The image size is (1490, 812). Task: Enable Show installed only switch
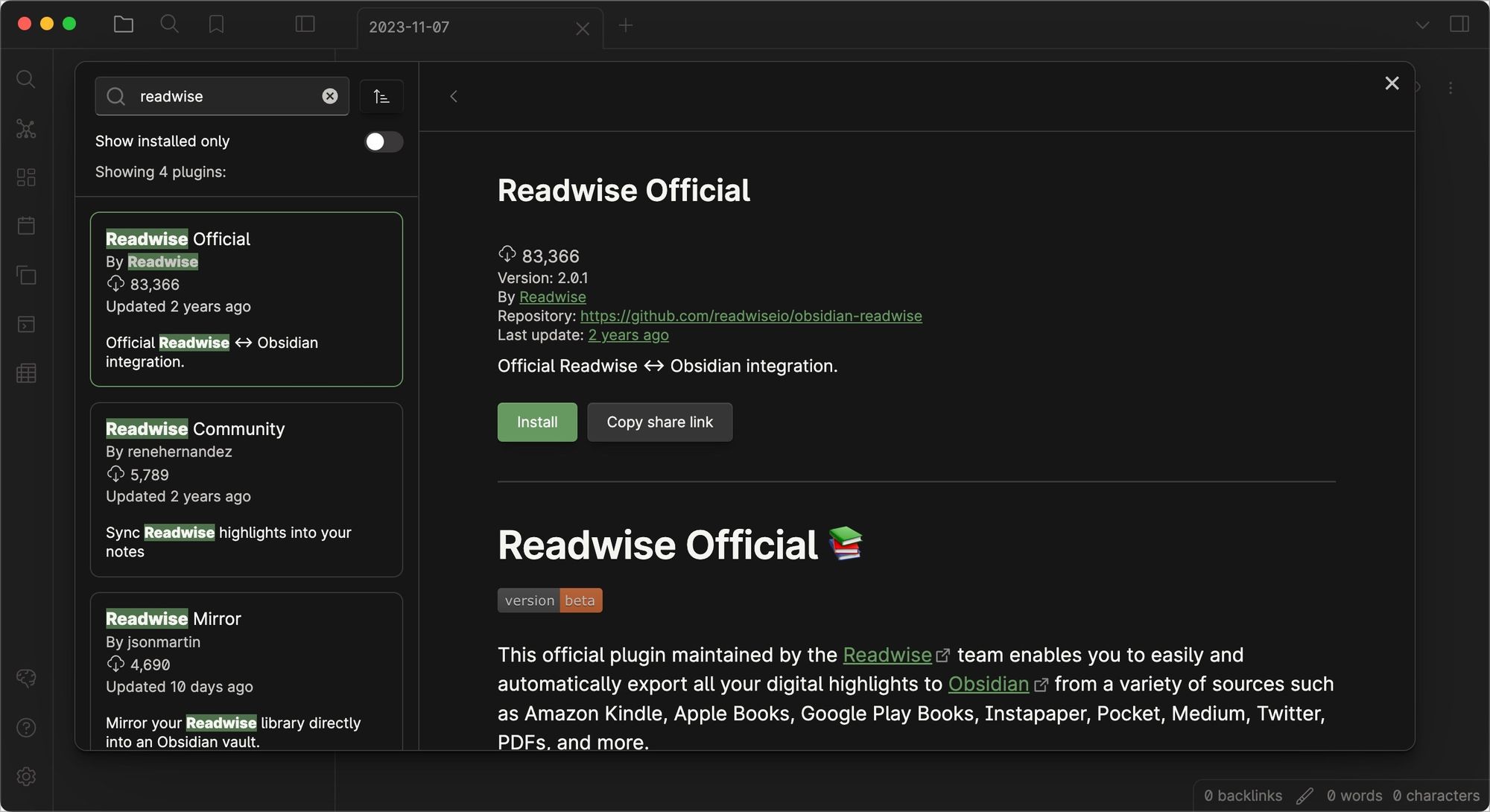click(384, 142)
